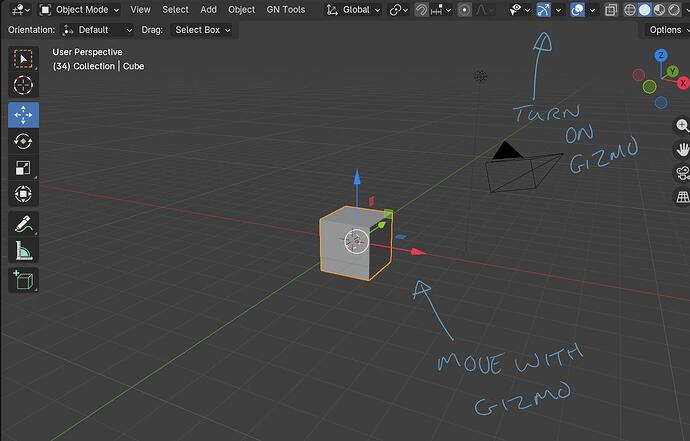Click the red YZ plane handle of gizmo
Image resolution: width=690 pixels, height=441 pixels.
pos(371,201)
